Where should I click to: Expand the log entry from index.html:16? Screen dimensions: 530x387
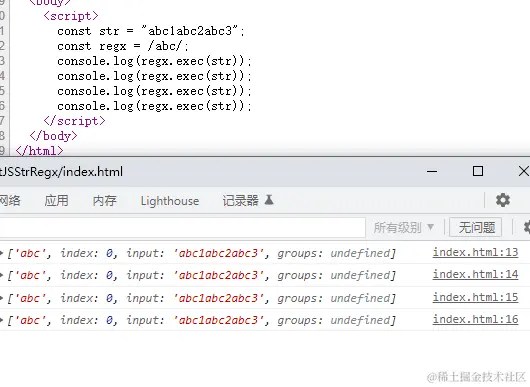pyautogui.click(x=2, y=320)
